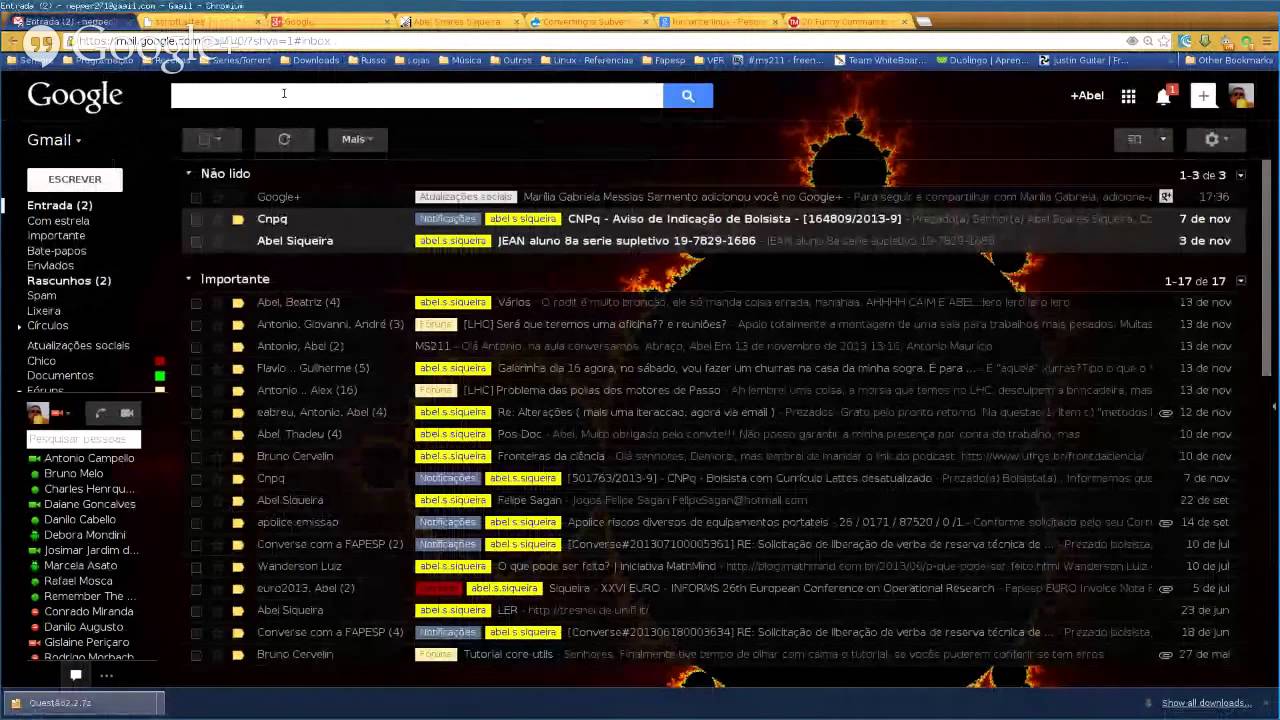Open the Rascunhos (2) label

tap(69, 281)
